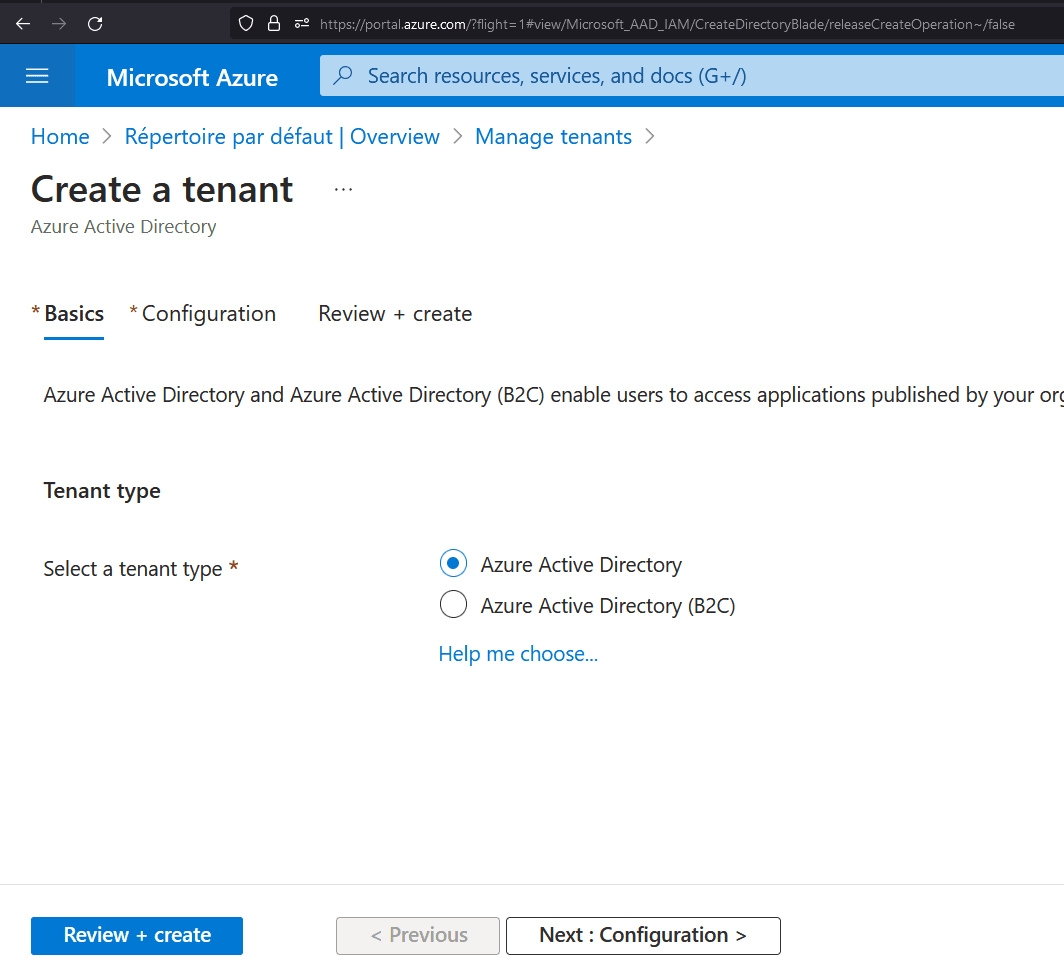The height and width of the screenshot is (973, 1064).
Task: Select Azure Active Directory (B2C) radio option
Action: (453, 605)
